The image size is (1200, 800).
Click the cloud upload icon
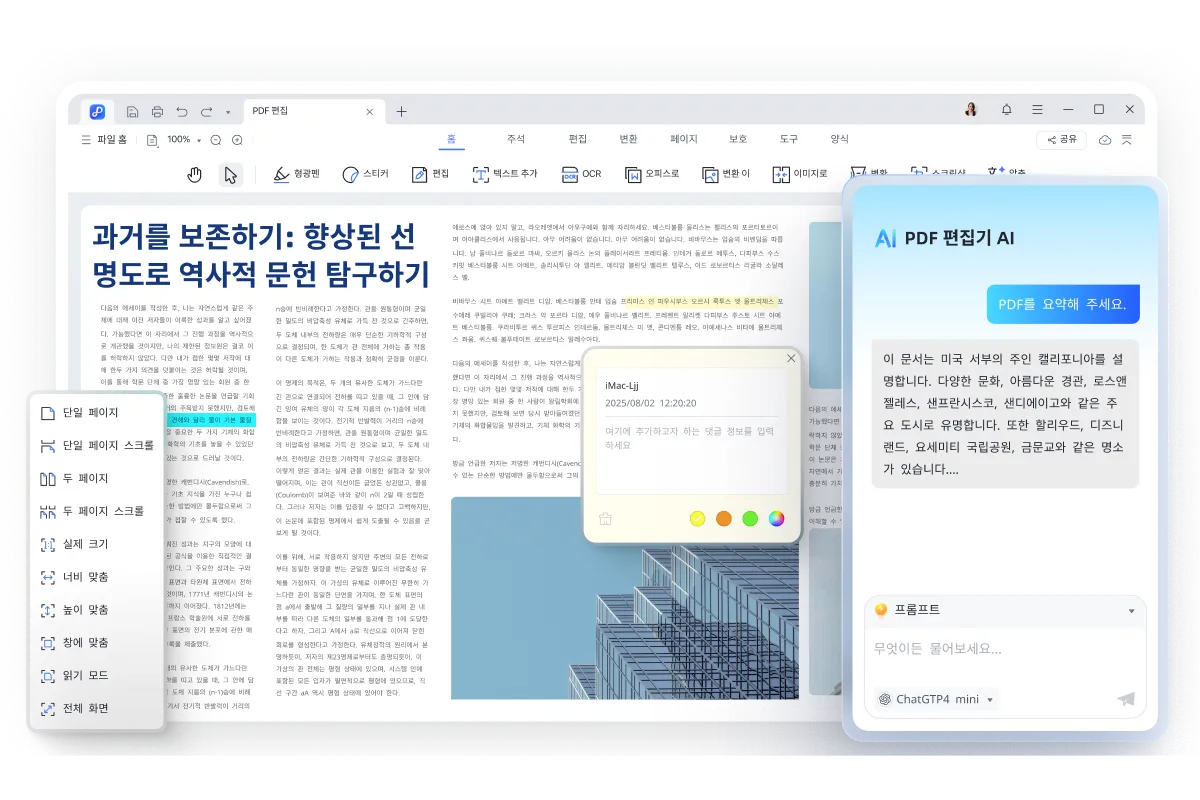pyautogui.click(x=1105, y=140)
